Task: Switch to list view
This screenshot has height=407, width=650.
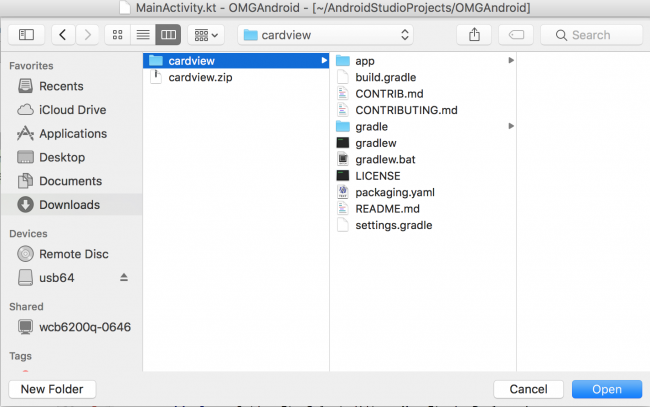Action: (143, 35)
